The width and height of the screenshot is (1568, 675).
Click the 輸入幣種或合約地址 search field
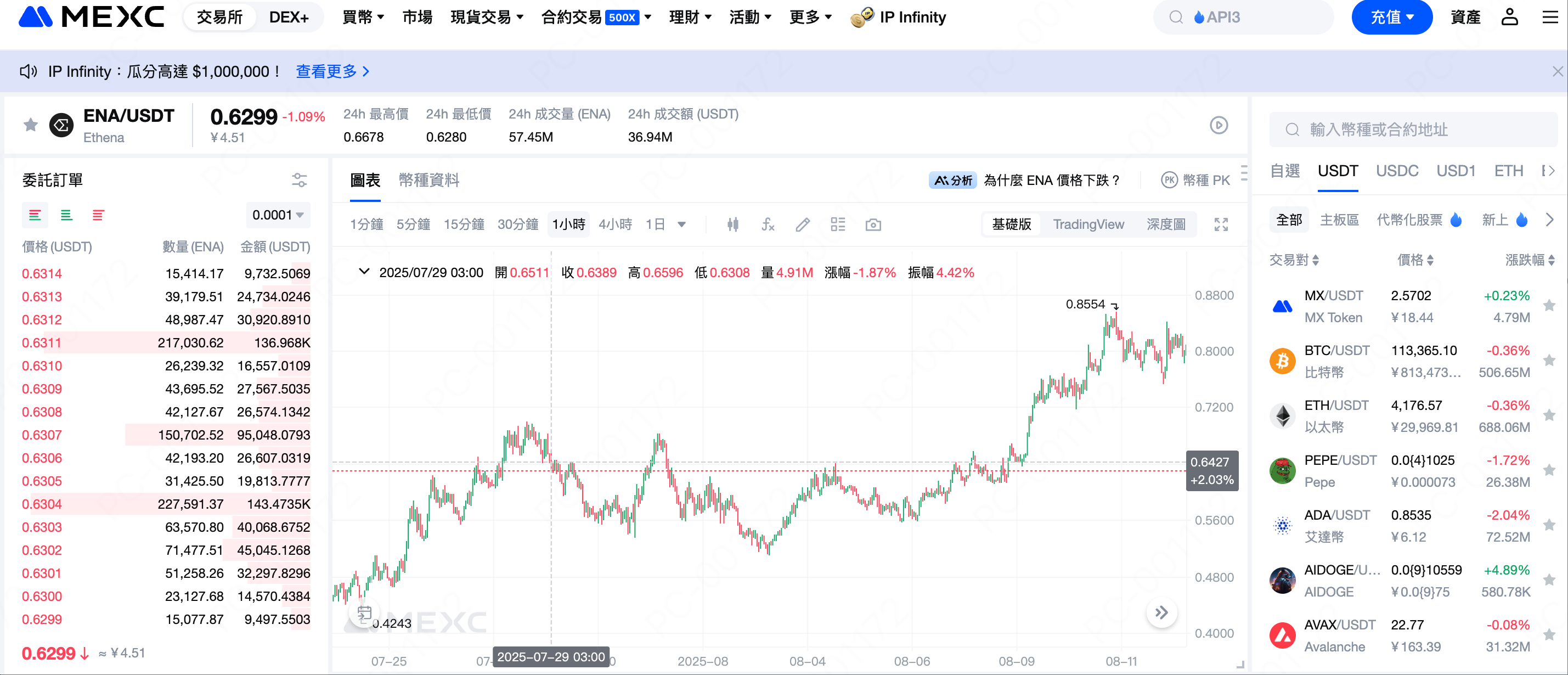click(x=1413, y=130)
